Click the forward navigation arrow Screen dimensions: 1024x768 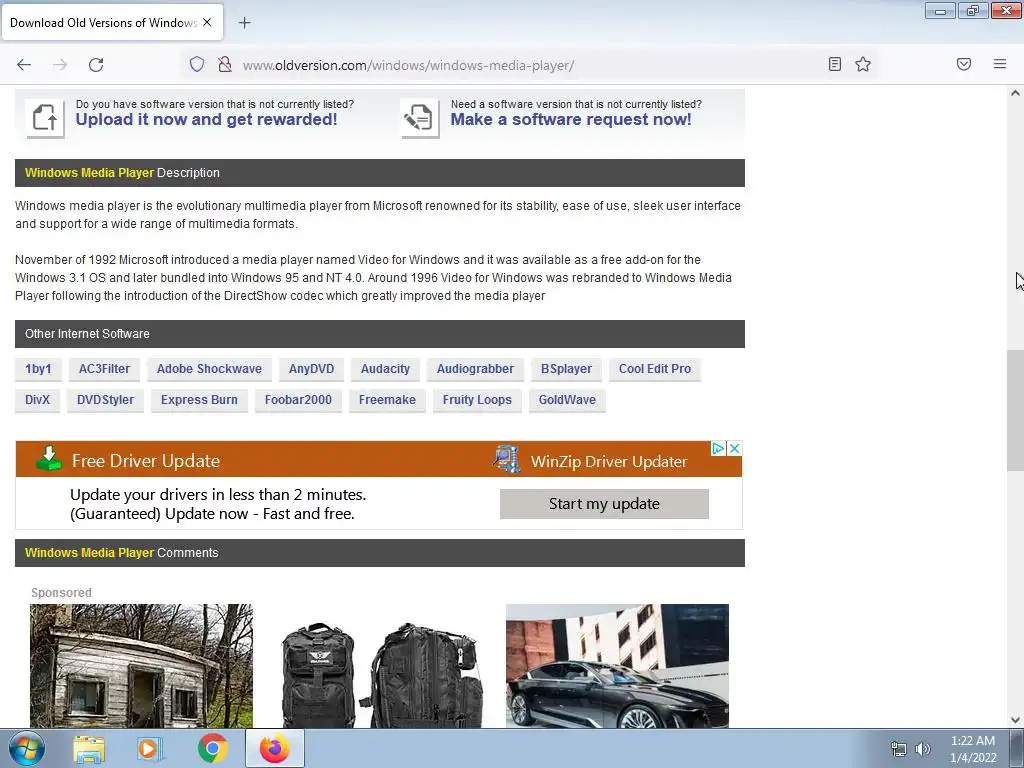(60, 65)
